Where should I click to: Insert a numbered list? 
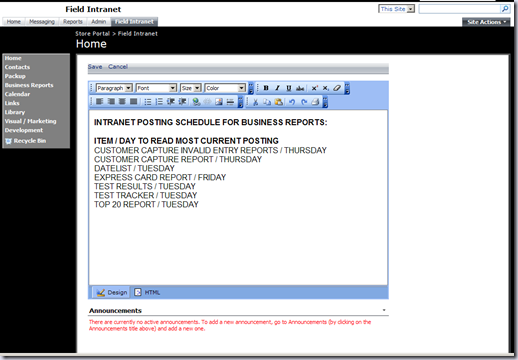(159, 102)
